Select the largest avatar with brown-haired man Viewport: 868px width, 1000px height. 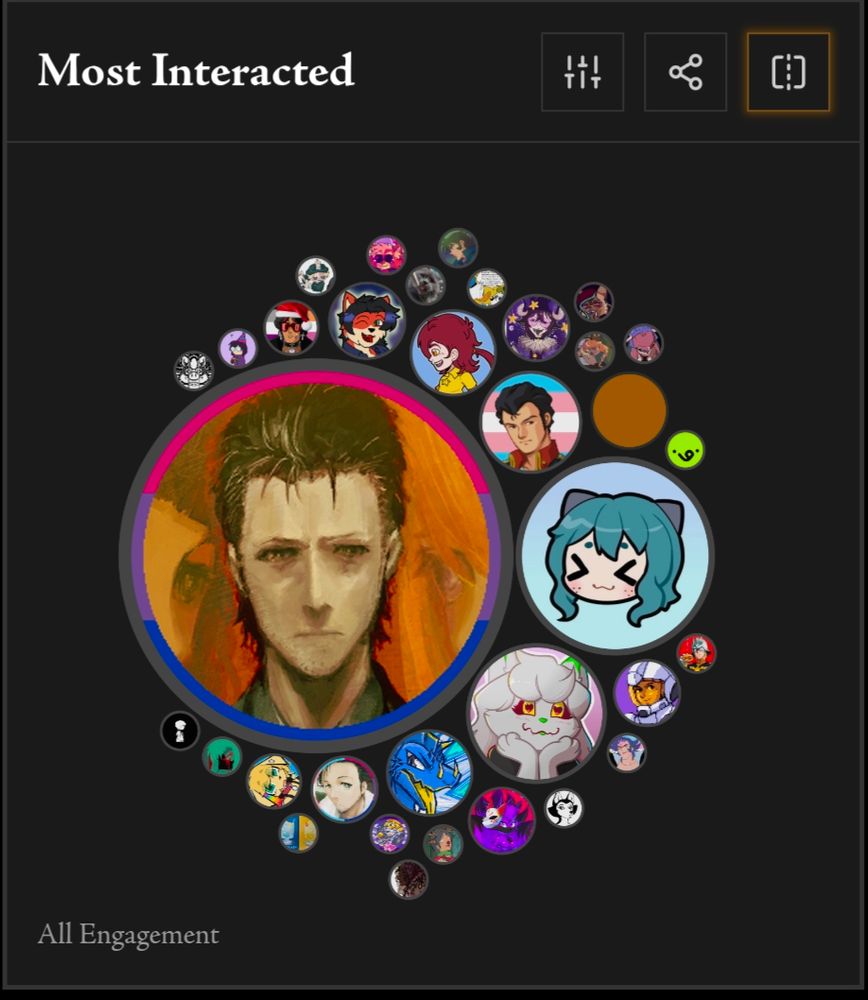316,555
